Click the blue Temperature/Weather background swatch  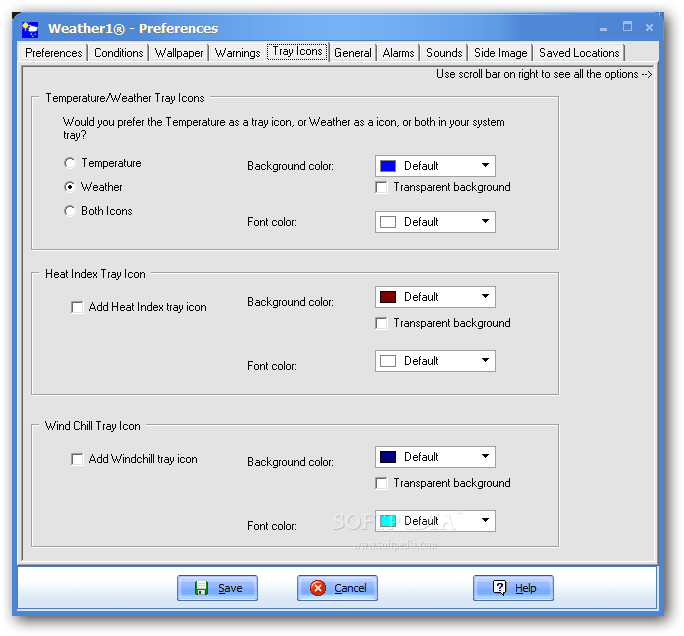point(388,166)
